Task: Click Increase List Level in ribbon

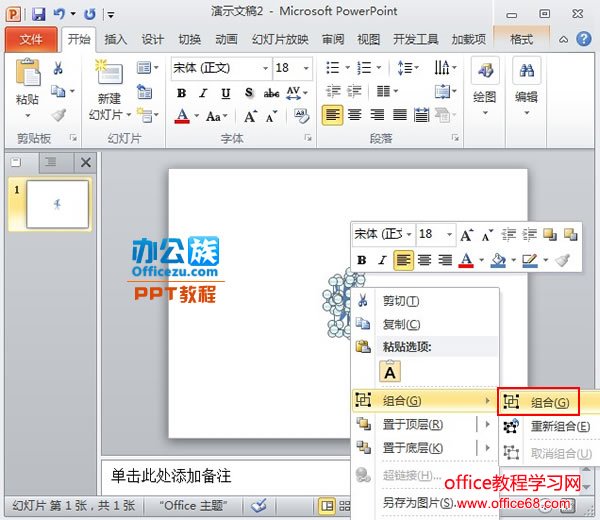Action: point(354,91)
